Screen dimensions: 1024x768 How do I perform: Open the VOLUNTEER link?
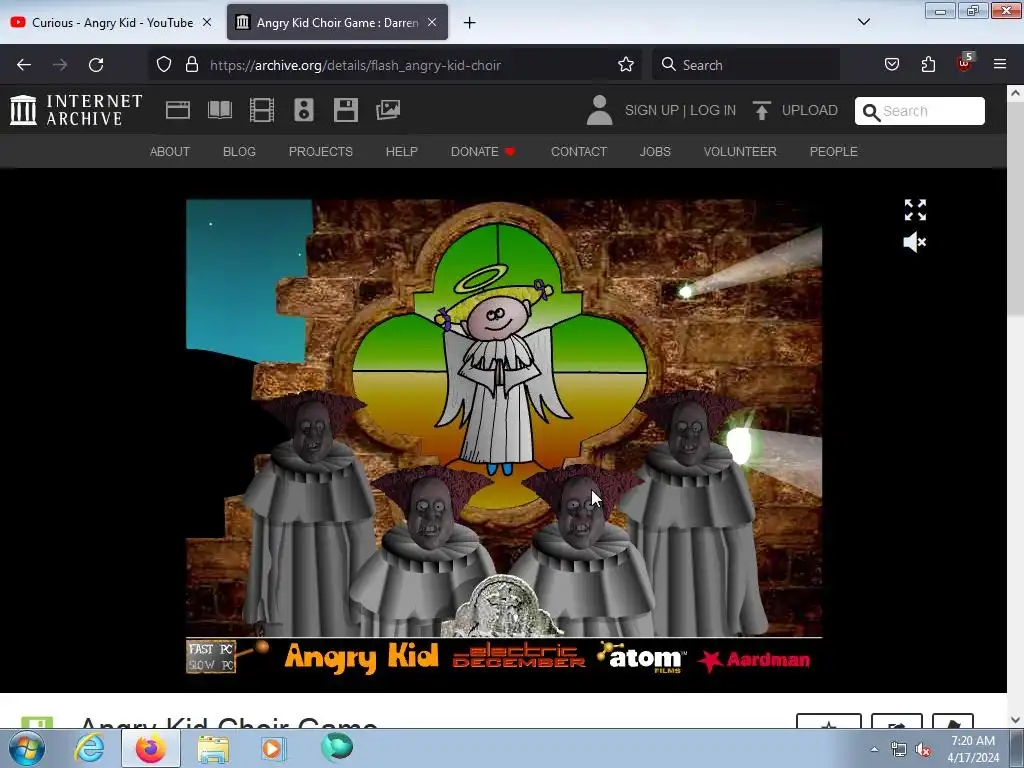[x=740, y=152]
